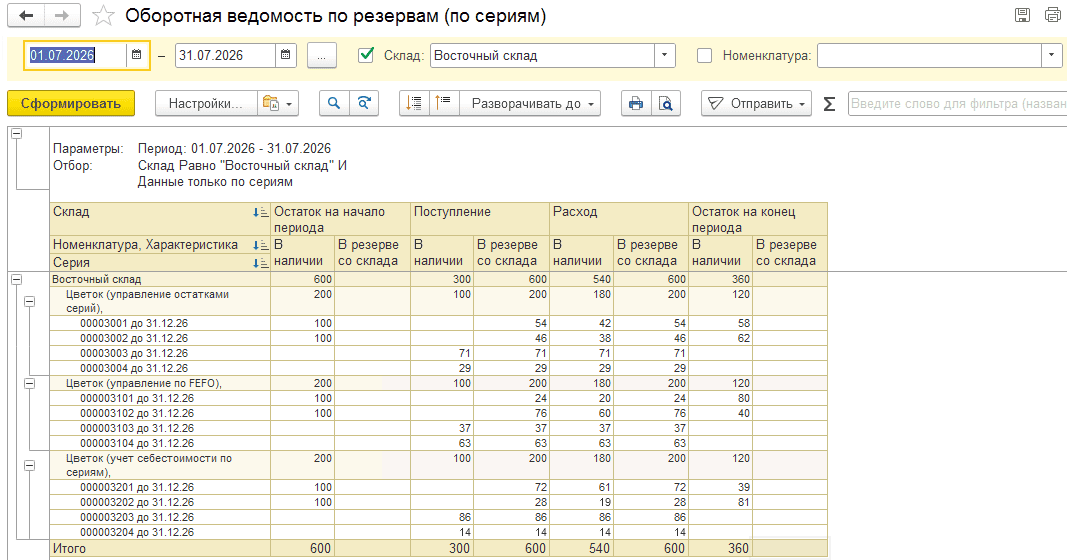Click the back navigation arrow
Screen dimensions: 1067x560
pyautogui.click(x=26, y=16)
